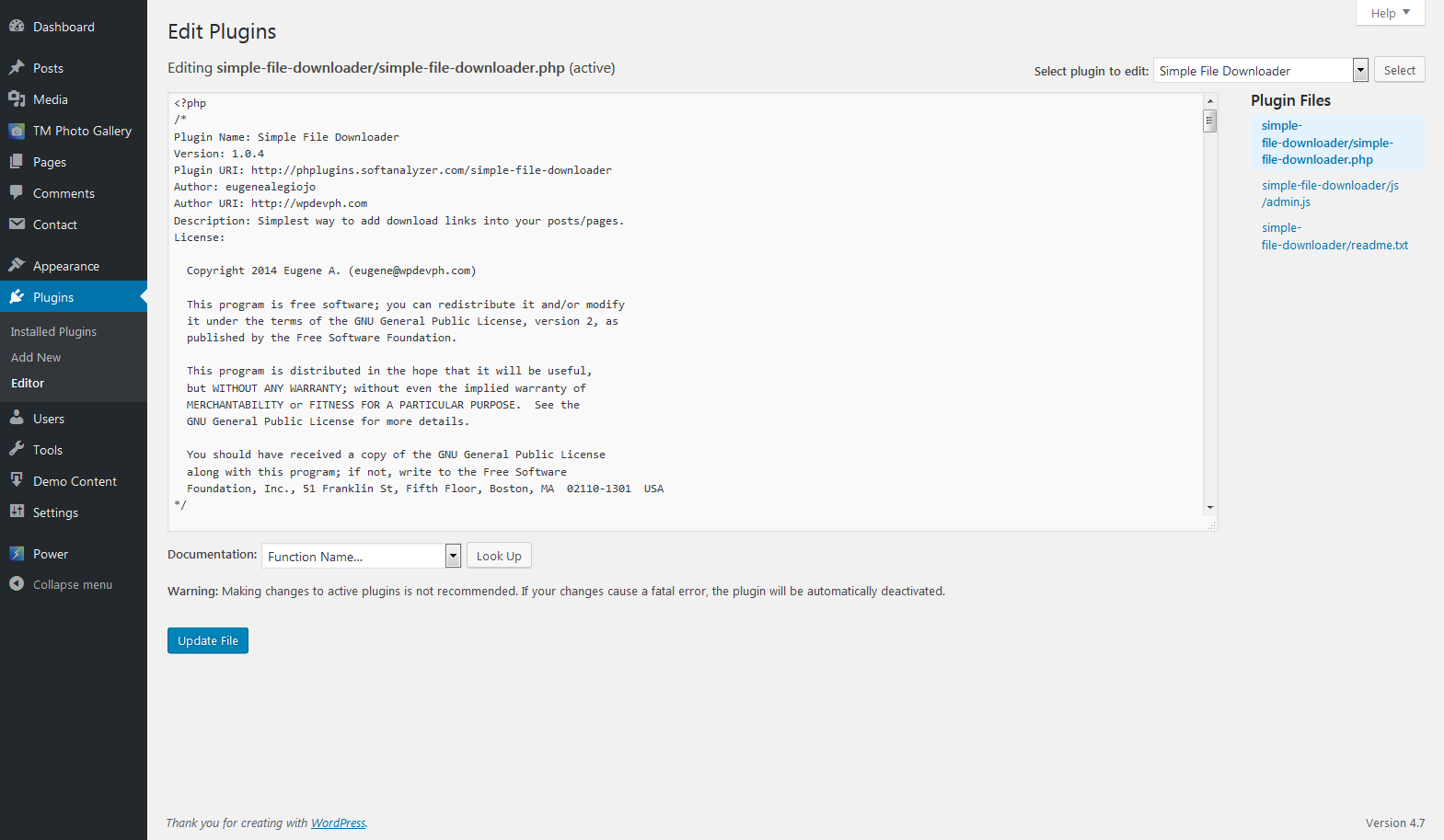
Task: Click the Posts pushpin icon
Action: click(x=17, y=68)
